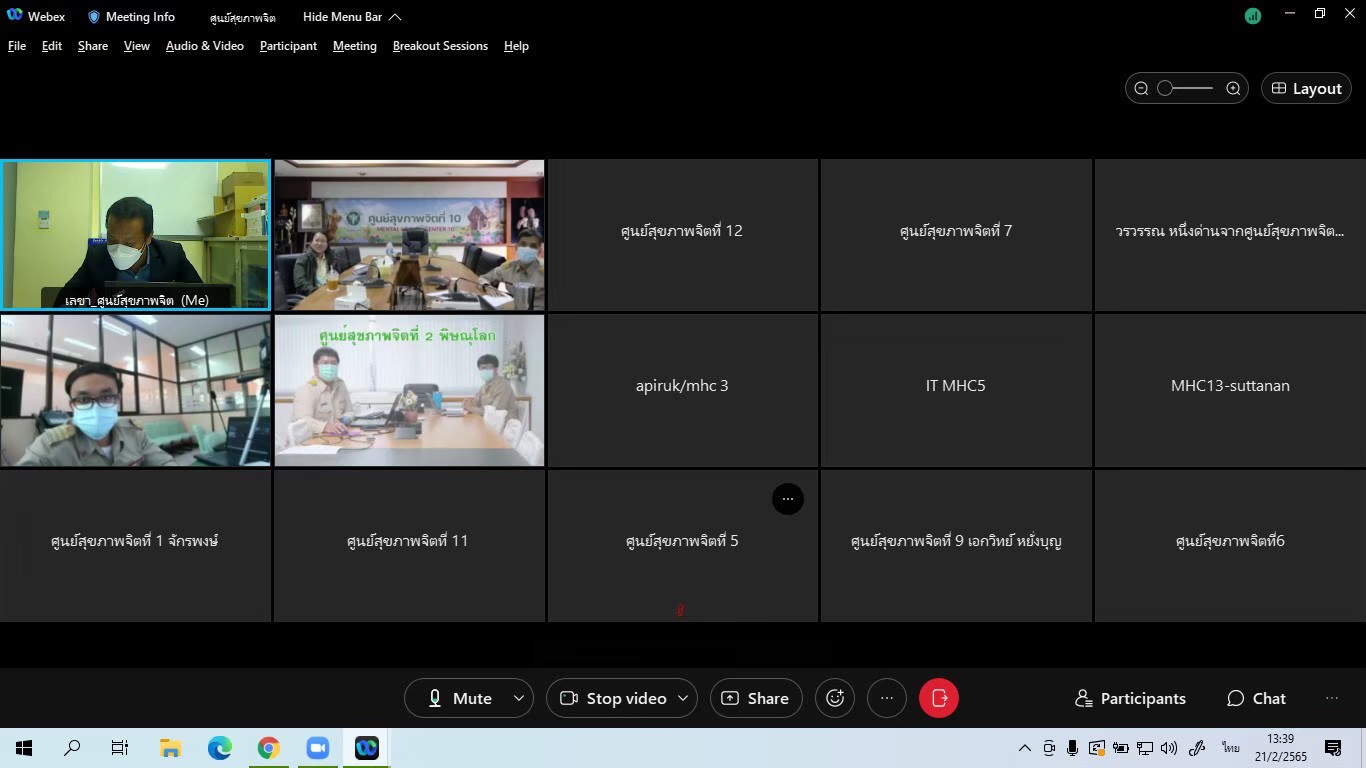Click the zoom out magnifier icon
Image resolution: width=1366 pixels, height=768 pixels.
click(x=1141, y=88)
